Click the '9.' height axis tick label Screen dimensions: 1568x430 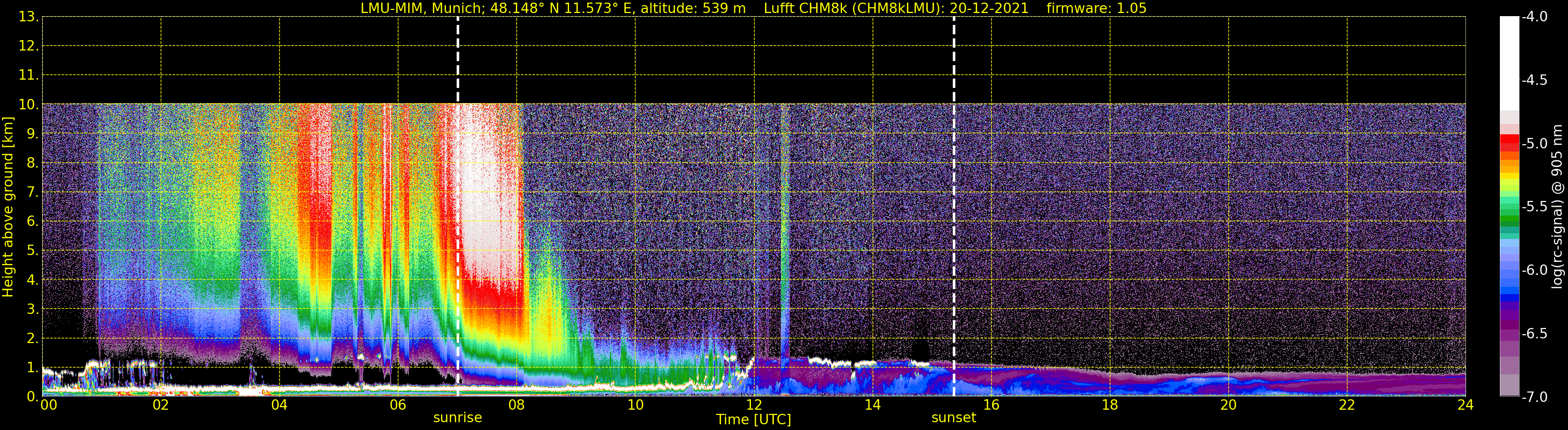click(32, 134)
